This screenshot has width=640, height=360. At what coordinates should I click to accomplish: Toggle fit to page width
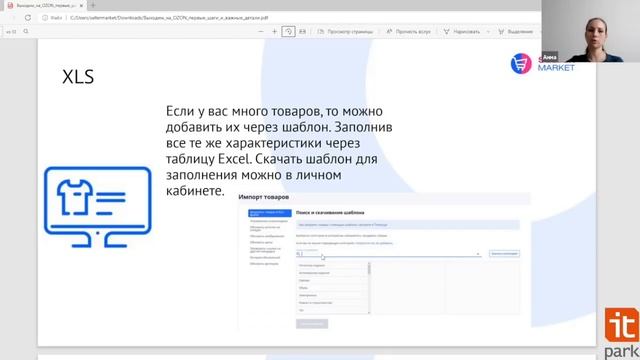coord(302,31)
